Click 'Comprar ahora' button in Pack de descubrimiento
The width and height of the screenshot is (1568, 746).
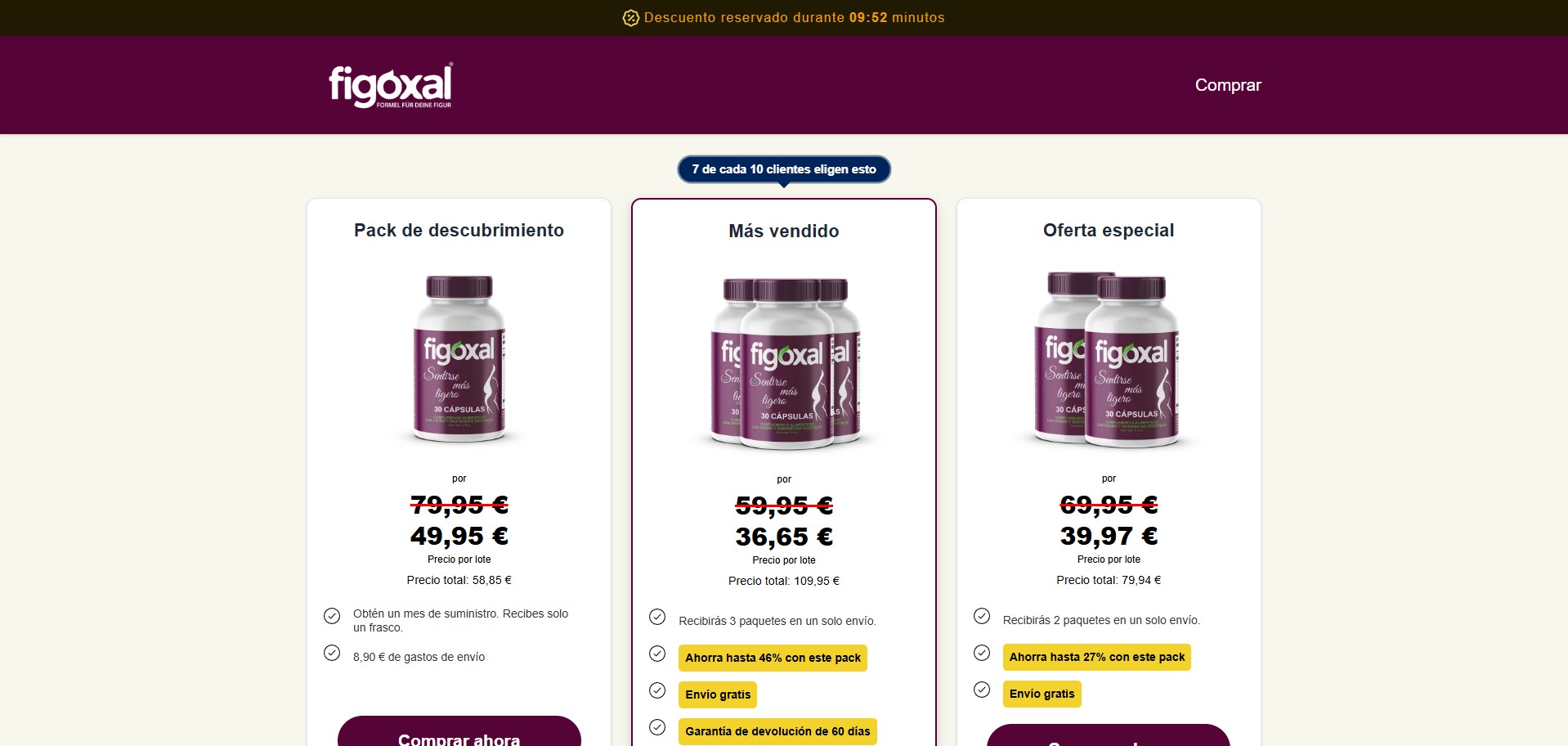click(459, 731)
